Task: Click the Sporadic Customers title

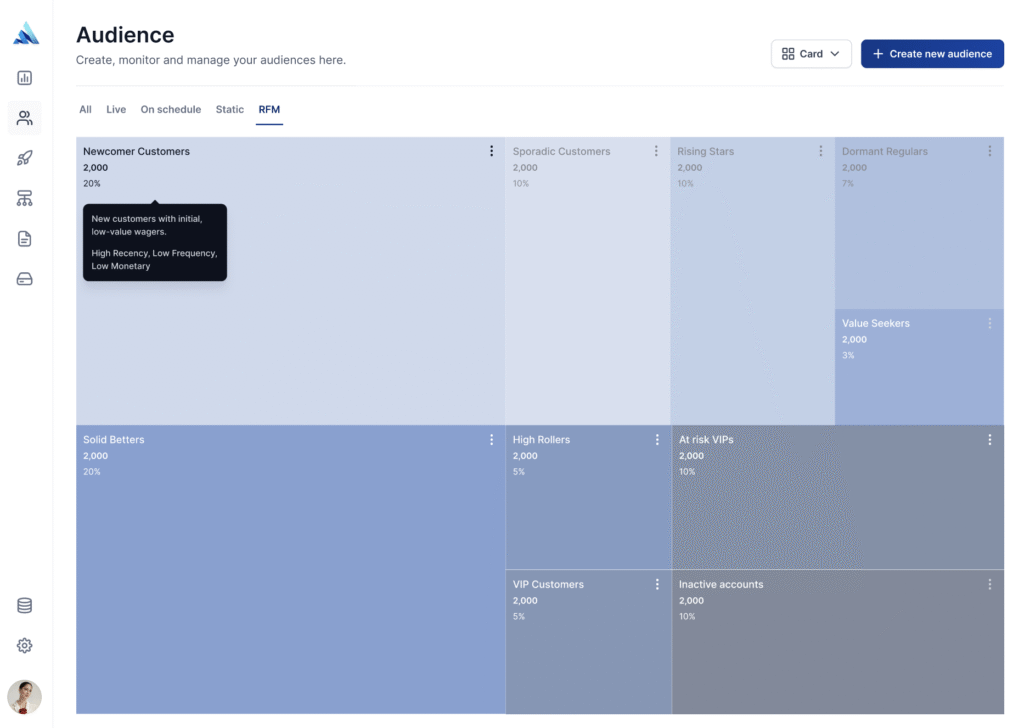Action: (x=562, y=151)
